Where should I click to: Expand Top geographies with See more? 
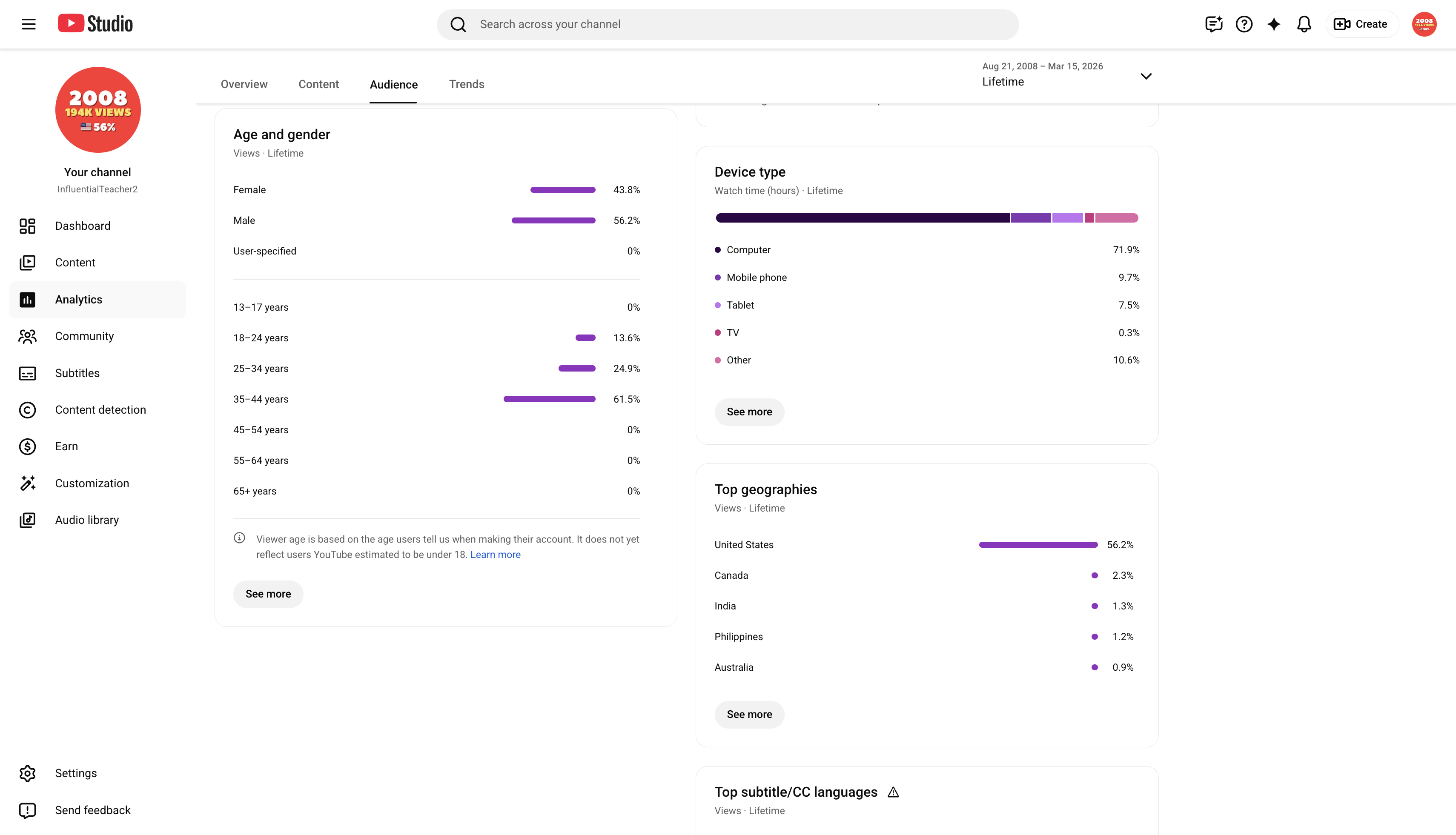749,714
